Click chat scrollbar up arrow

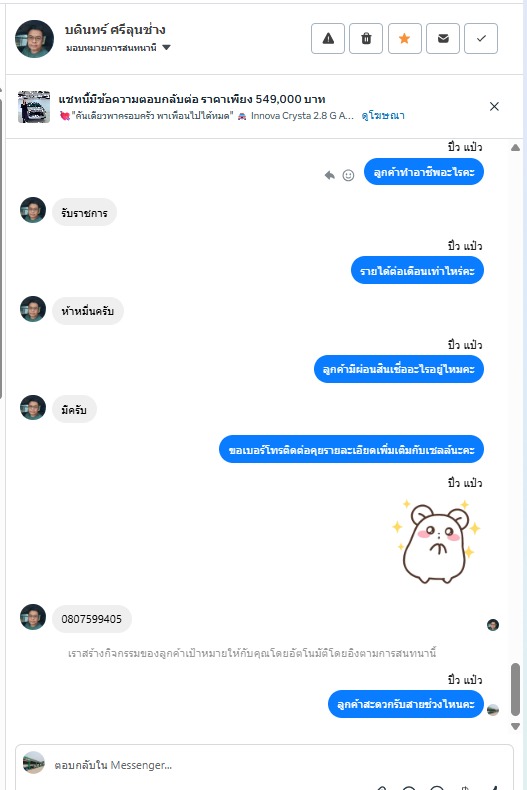(x=515, y=148)
